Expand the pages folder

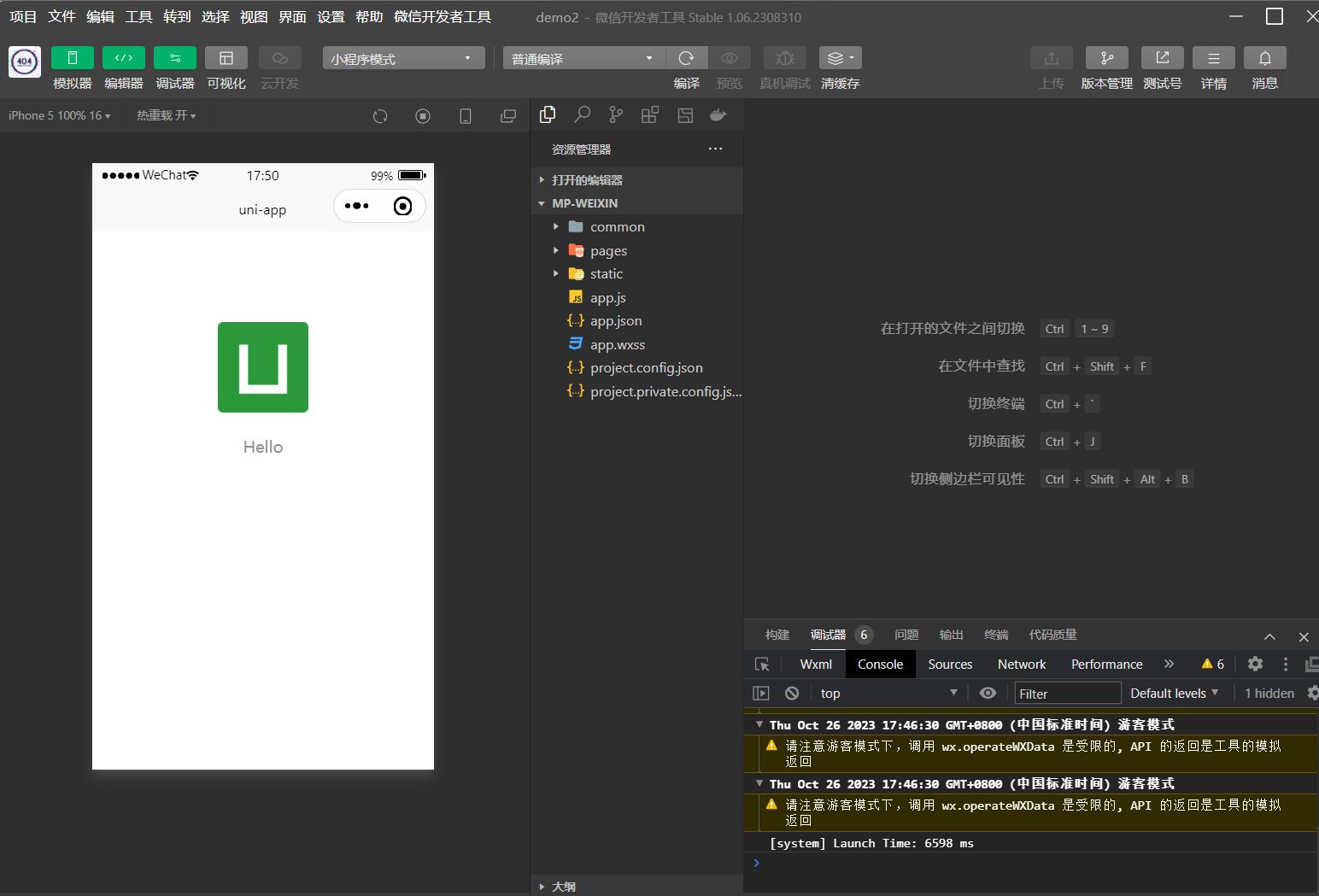point(608,251)
